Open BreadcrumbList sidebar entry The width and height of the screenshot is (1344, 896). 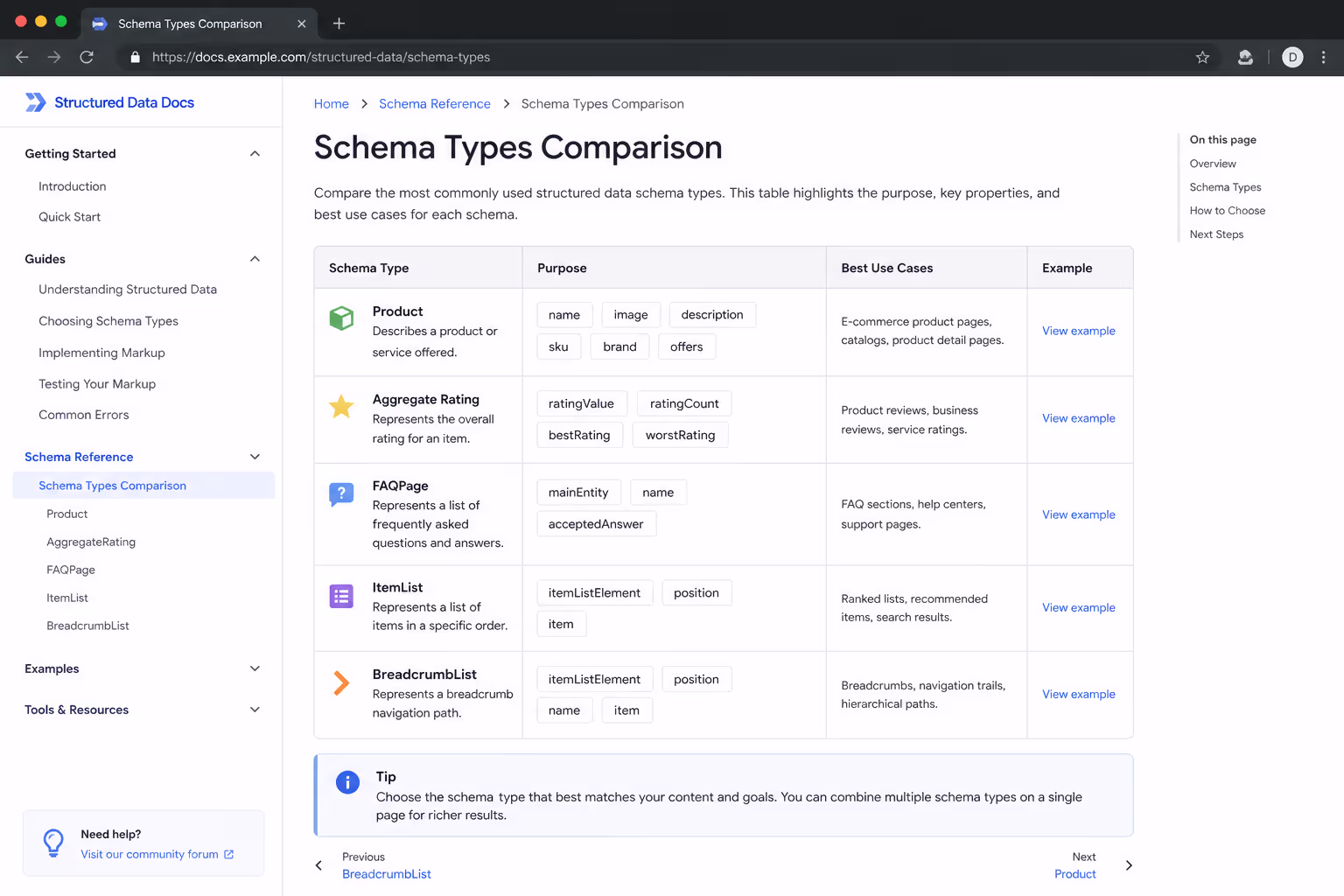pos(87,626)
